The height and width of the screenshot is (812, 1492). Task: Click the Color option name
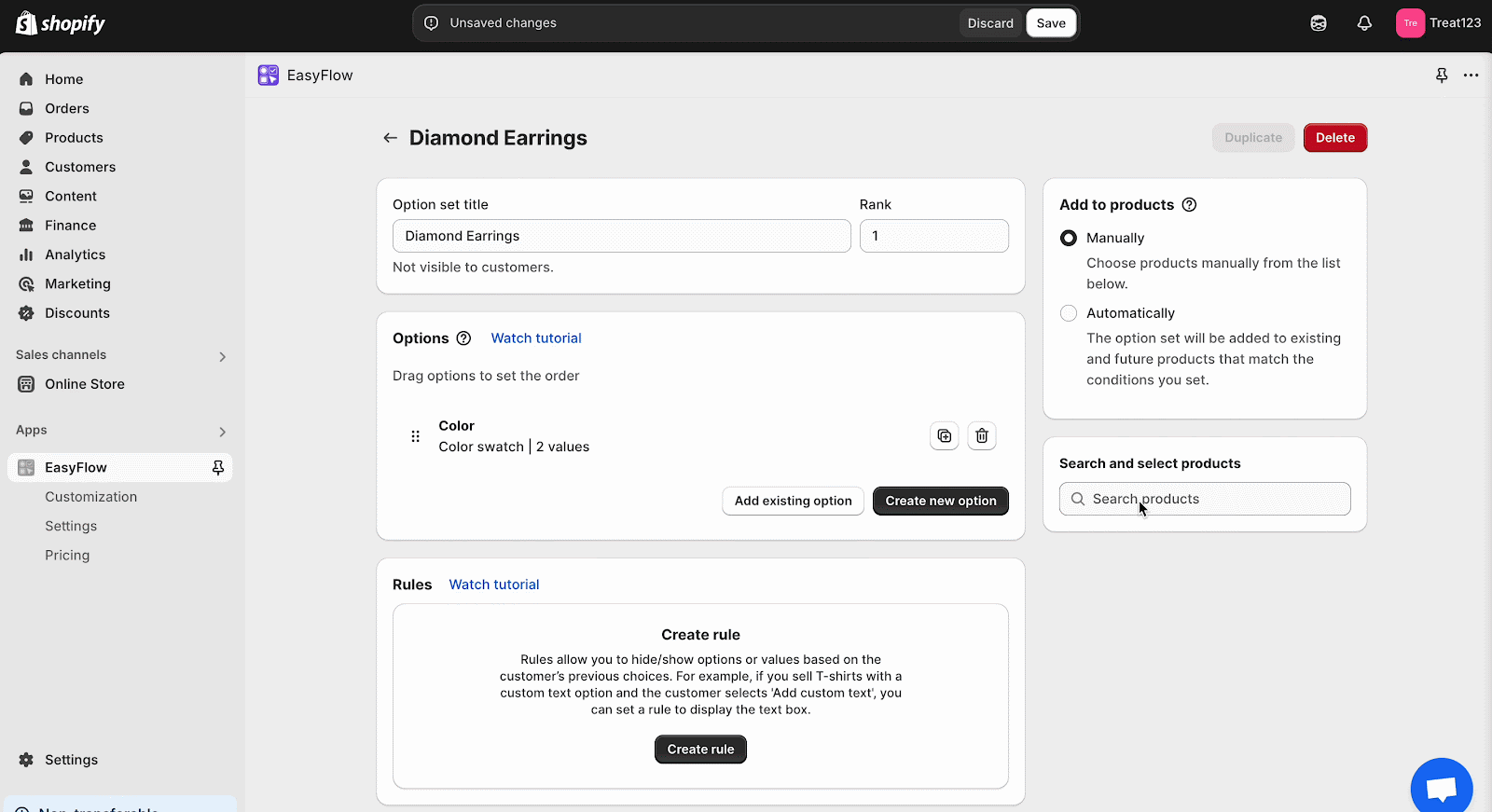457,426
